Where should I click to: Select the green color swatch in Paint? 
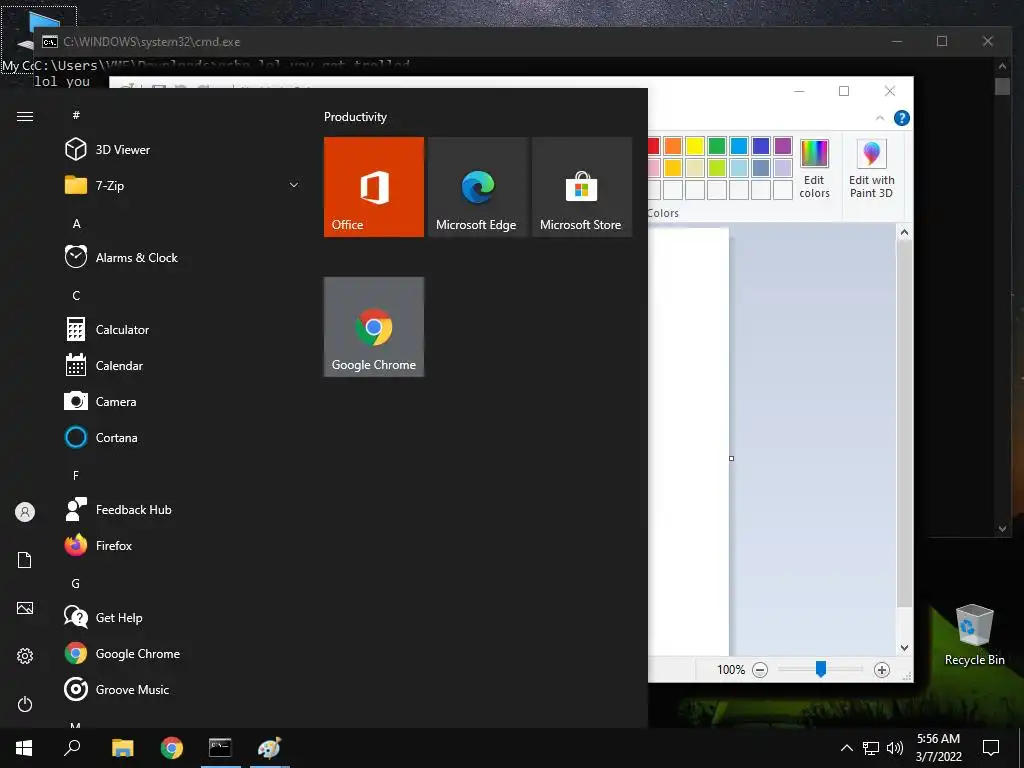pyautogui.click(x=716, y=146)
